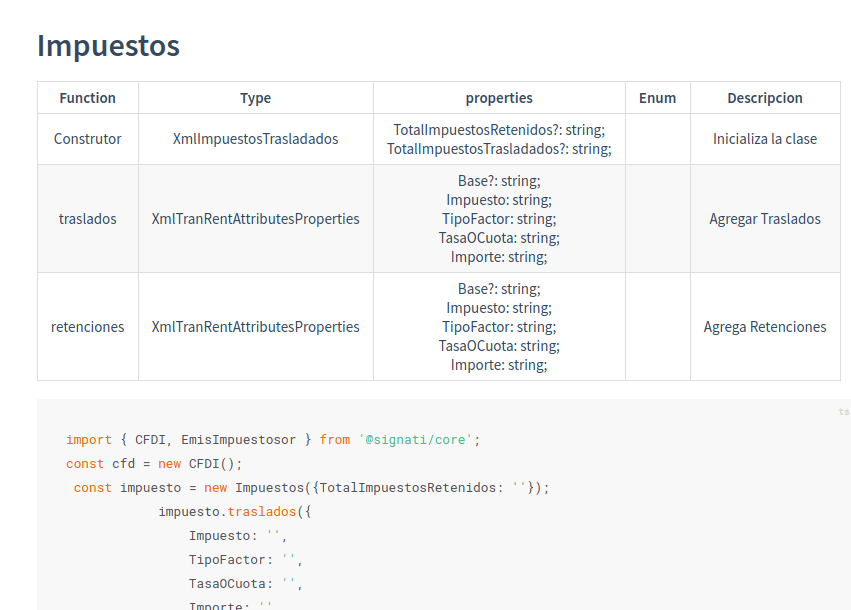851x610 pixels.
Task: Click XmlImpuestosTrasladados type cell
Action: 256,139
